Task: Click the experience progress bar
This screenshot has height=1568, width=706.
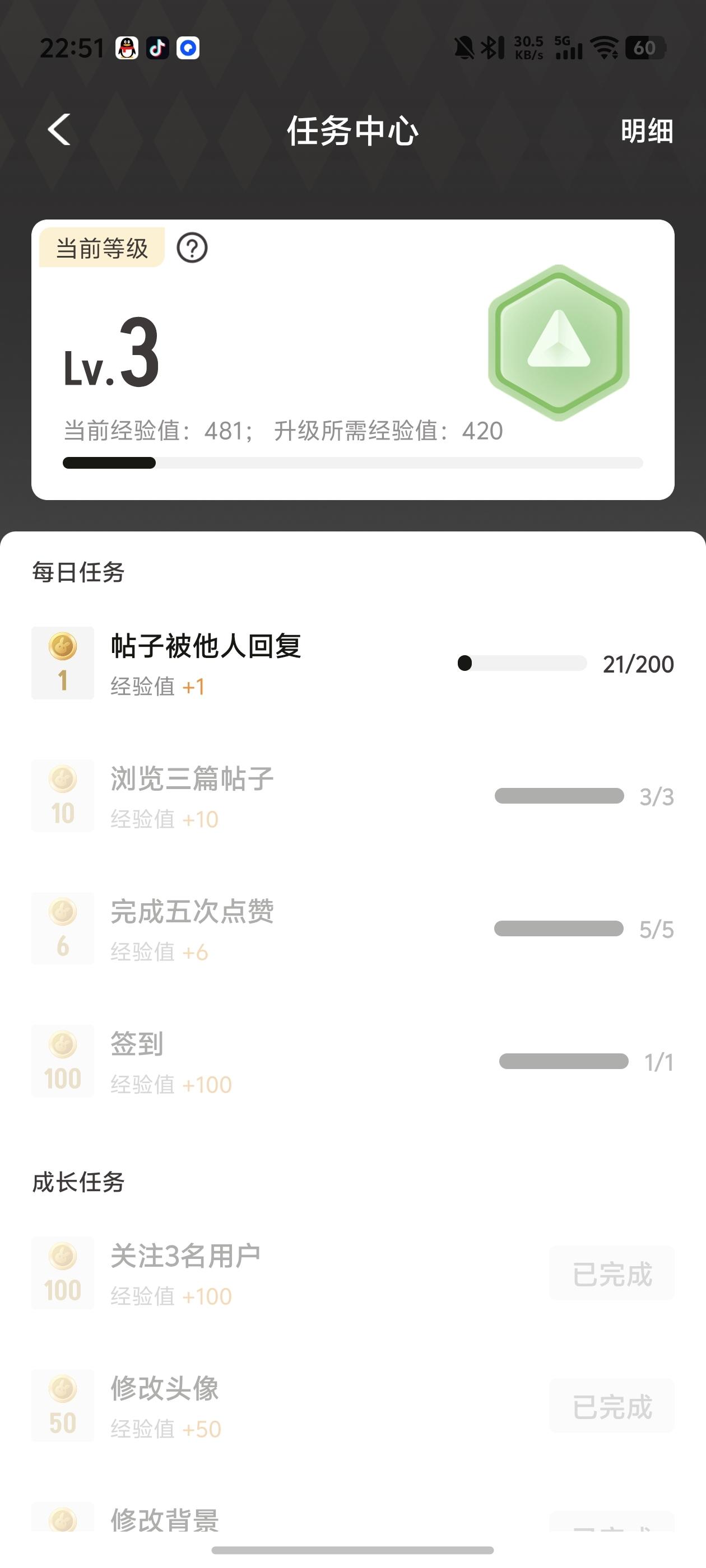Action: point(352,463)
